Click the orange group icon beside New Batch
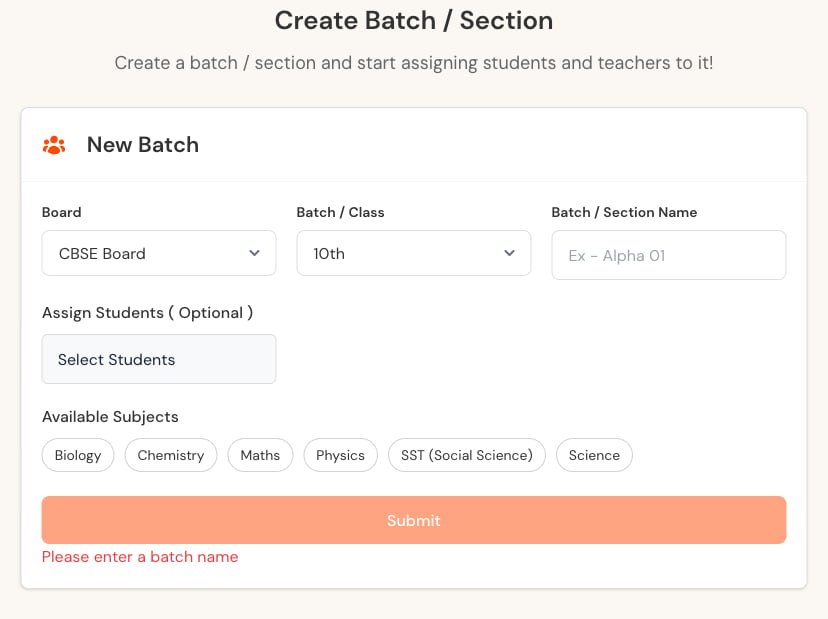Screen dimensions: 828x619 point(54,145)
